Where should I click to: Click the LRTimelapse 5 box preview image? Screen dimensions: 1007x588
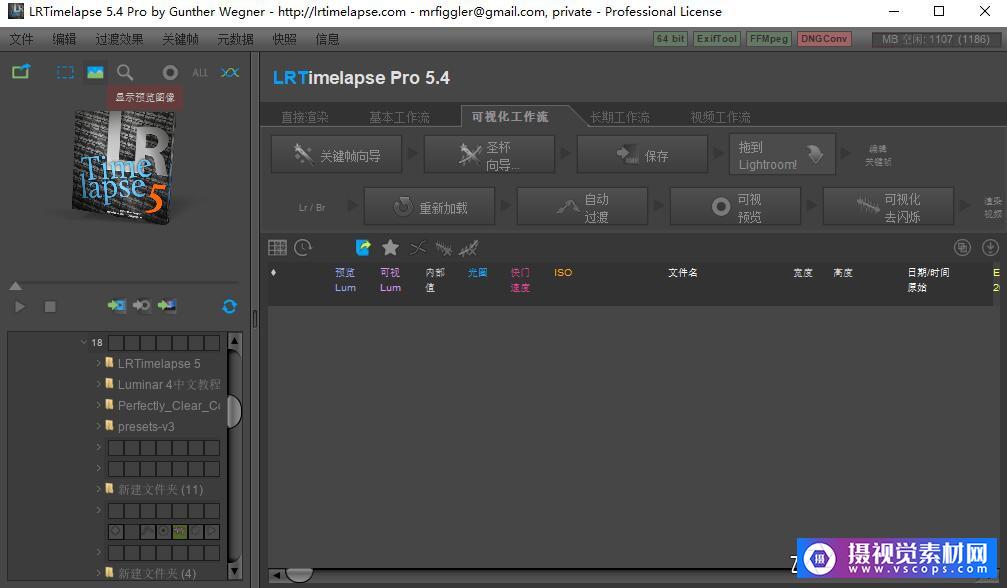123,167
